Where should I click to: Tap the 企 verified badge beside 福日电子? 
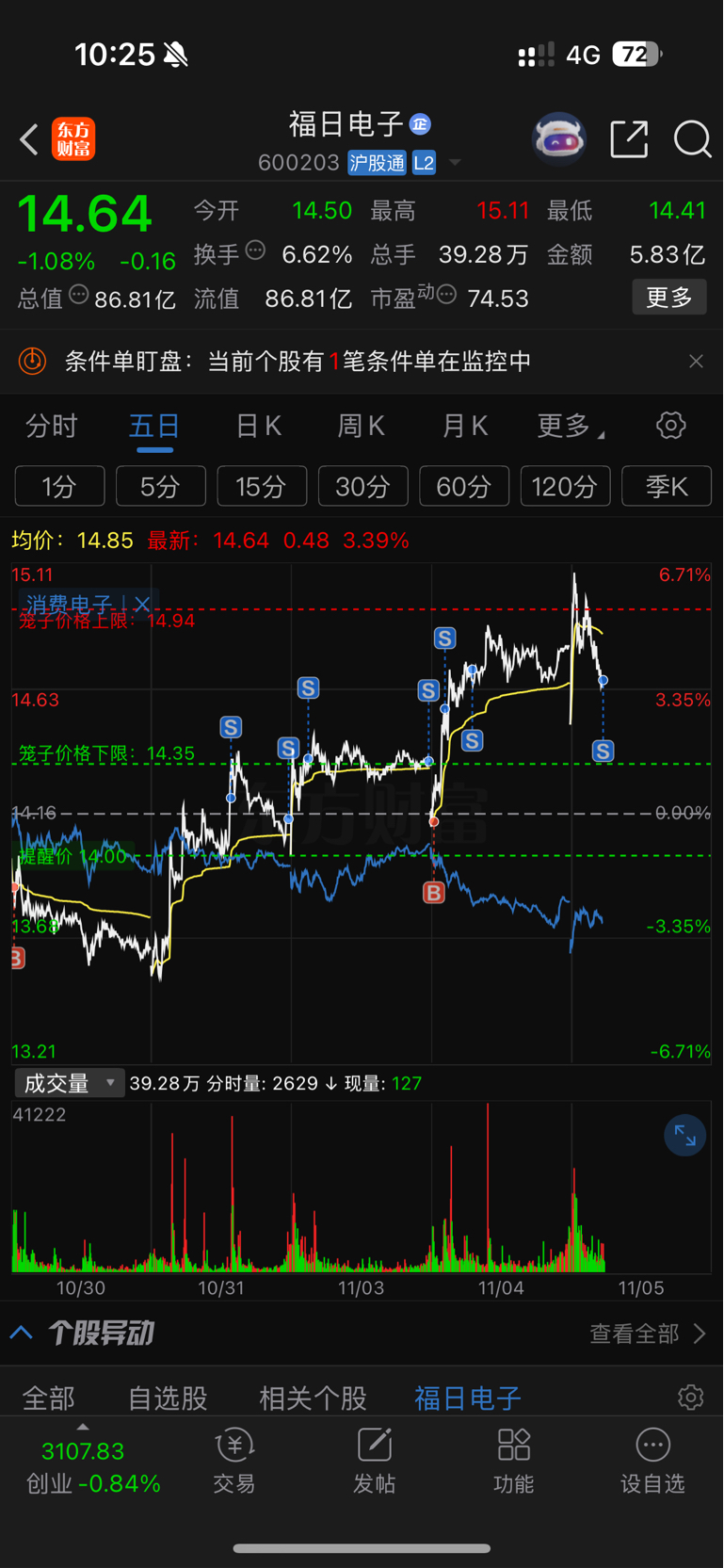coord(420,123)
